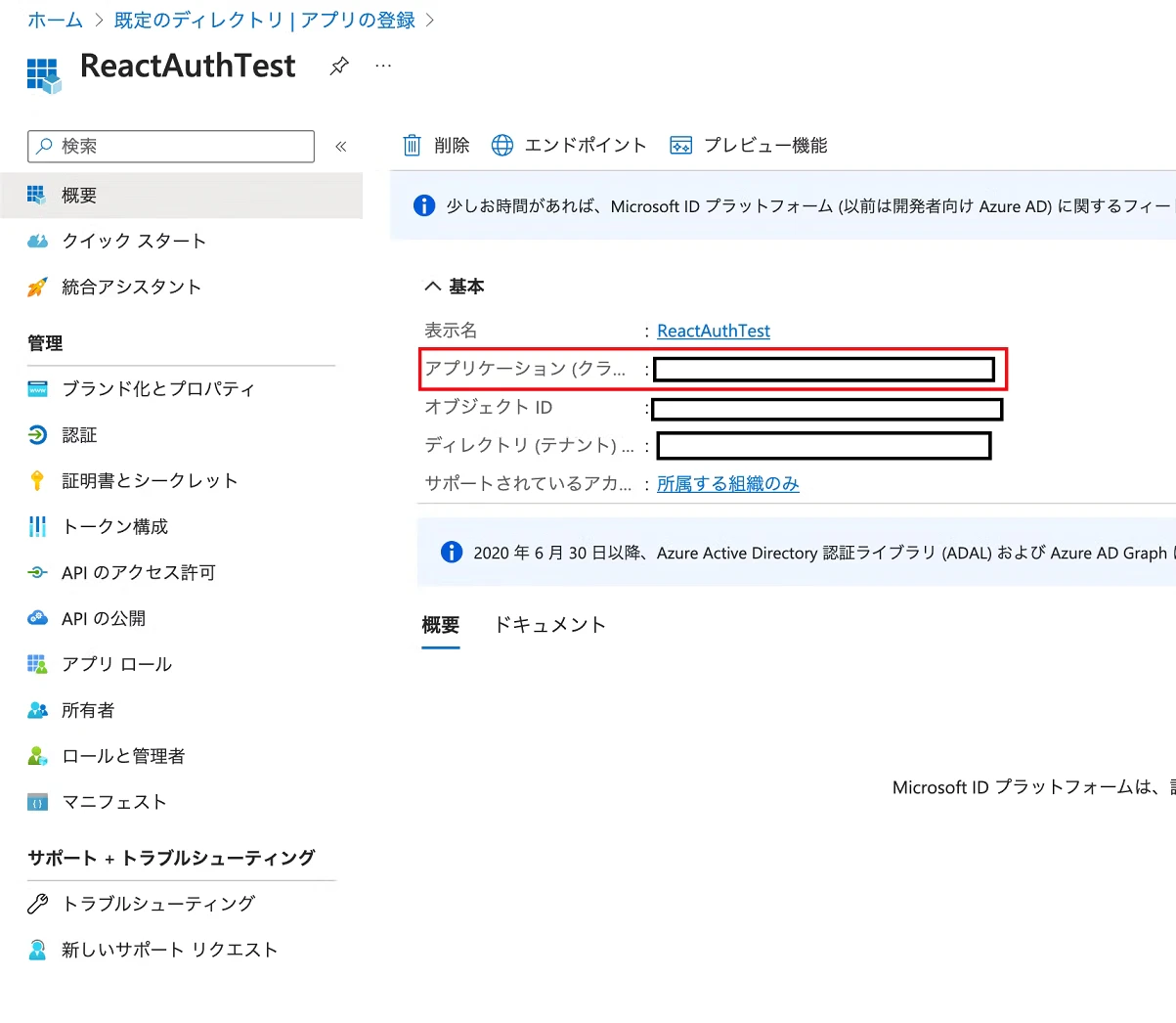Click the preview features icon
The width and height of the screenshot is (1176, 1023).
pos(680,146)
